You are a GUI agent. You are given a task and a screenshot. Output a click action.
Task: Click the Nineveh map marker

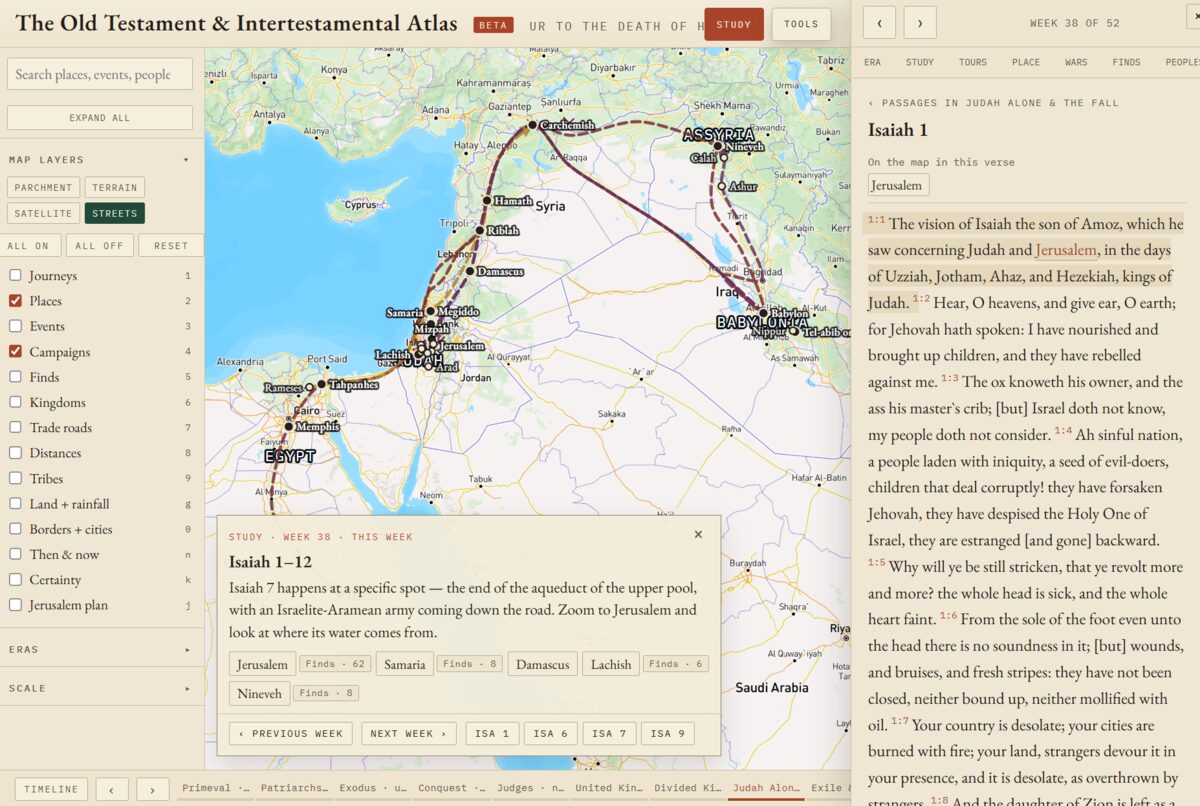coord(717,146)
